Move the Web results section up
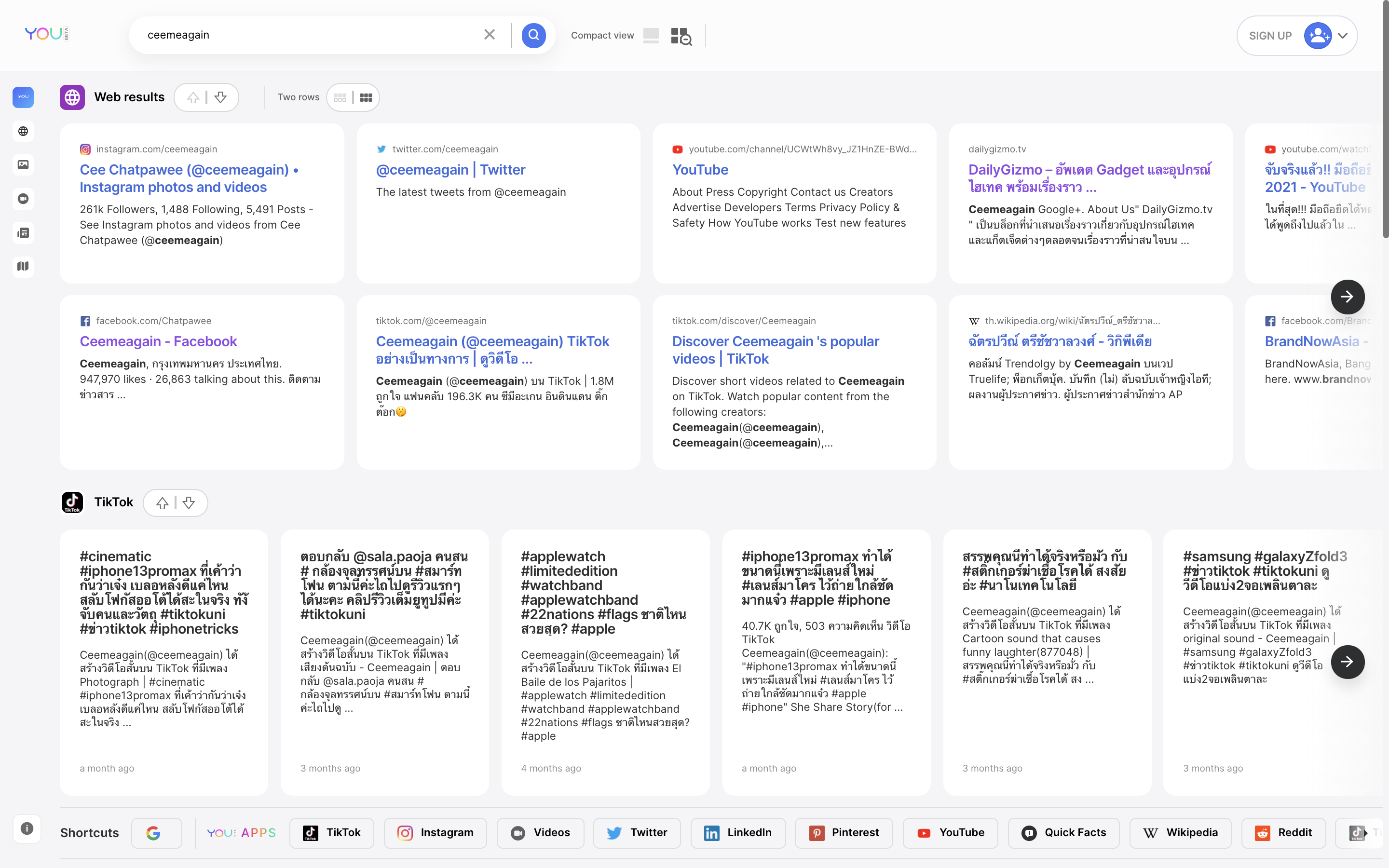The height and width of the screenshot is (868, 1389). click(193, 97)
